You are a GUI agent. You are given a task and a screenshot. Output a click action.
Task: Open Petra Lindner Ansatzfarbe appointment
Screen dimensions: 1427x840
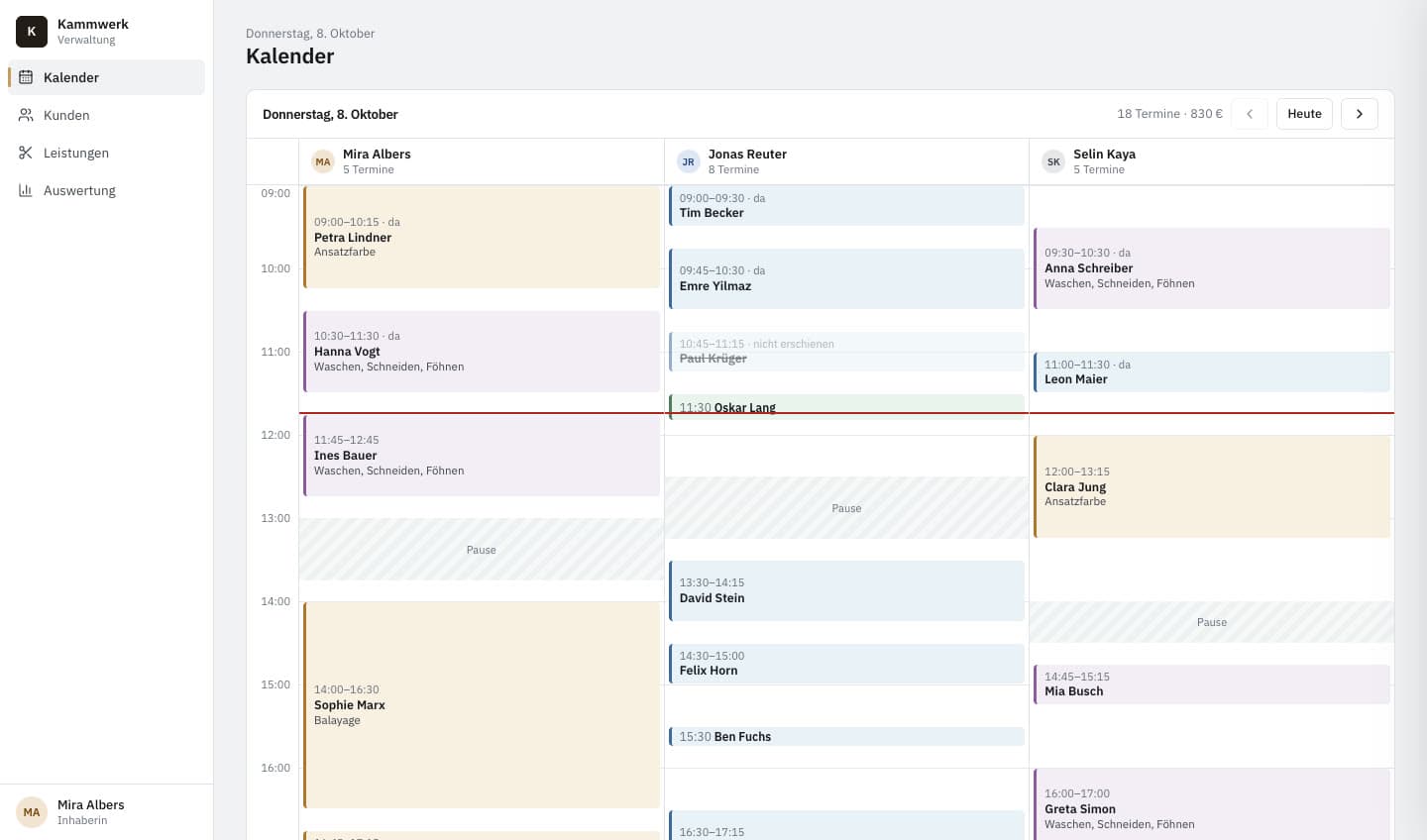pyautogui.click(x=482, y=237)
